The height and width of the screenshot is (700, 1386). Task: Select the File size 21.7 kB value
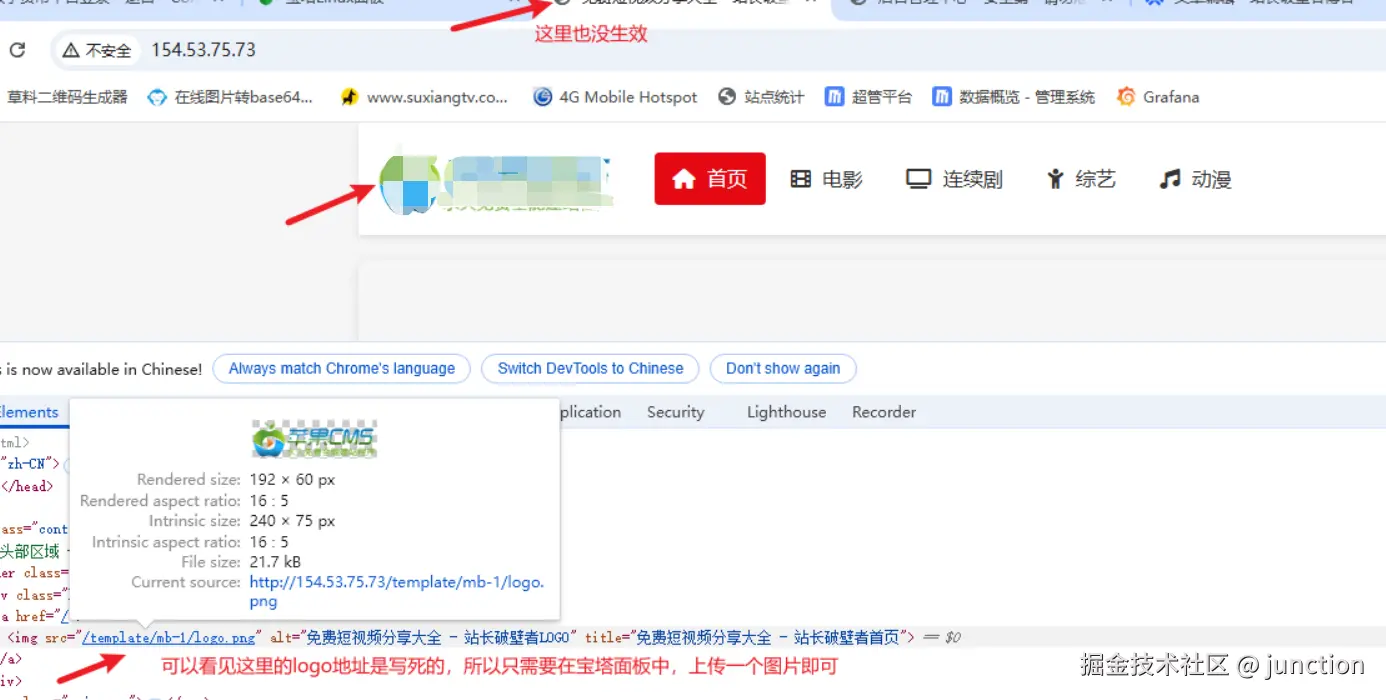tap(275, 562)
